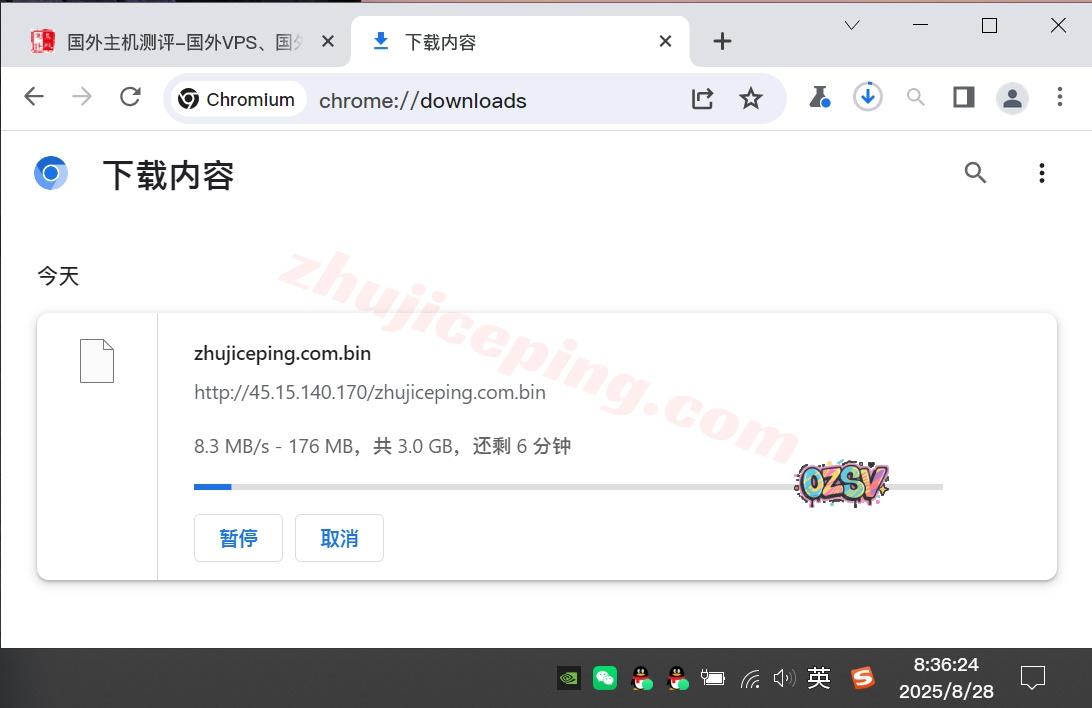
Task: Toggle the 英 input language indicator
Action: click(818, 678)
